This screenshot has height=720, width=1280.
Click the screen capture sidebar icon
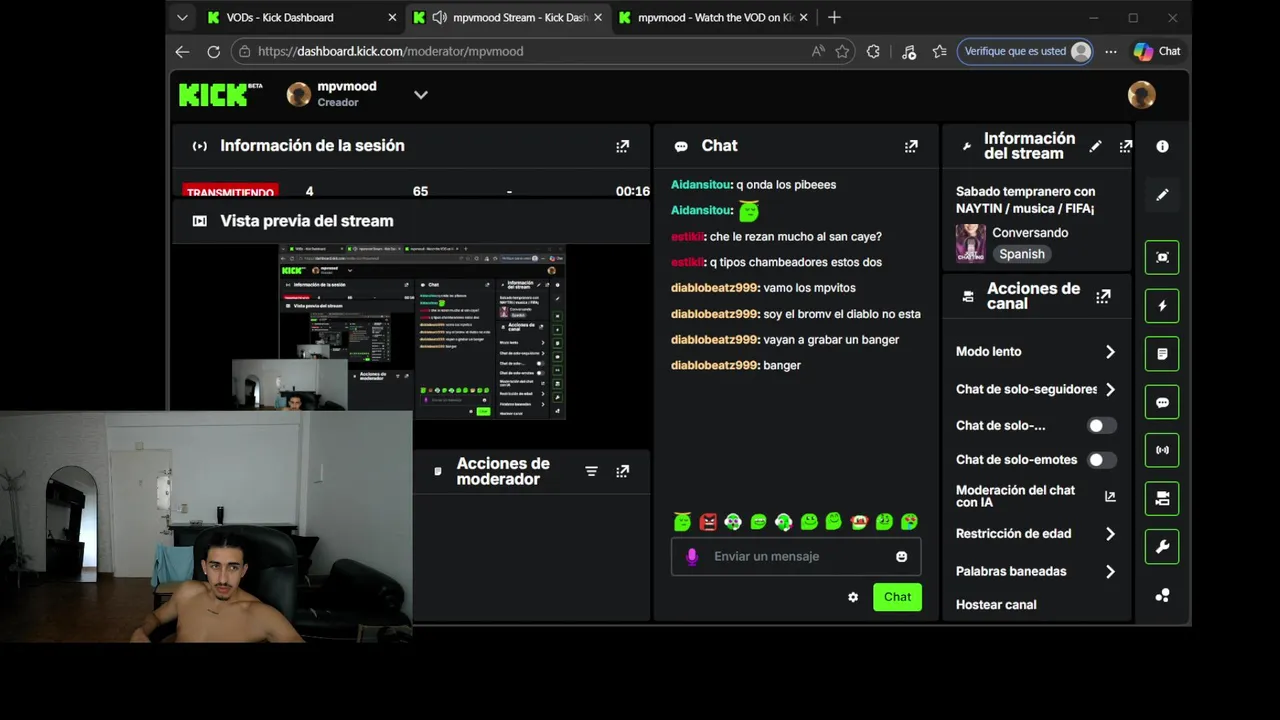click(1162, 257)
